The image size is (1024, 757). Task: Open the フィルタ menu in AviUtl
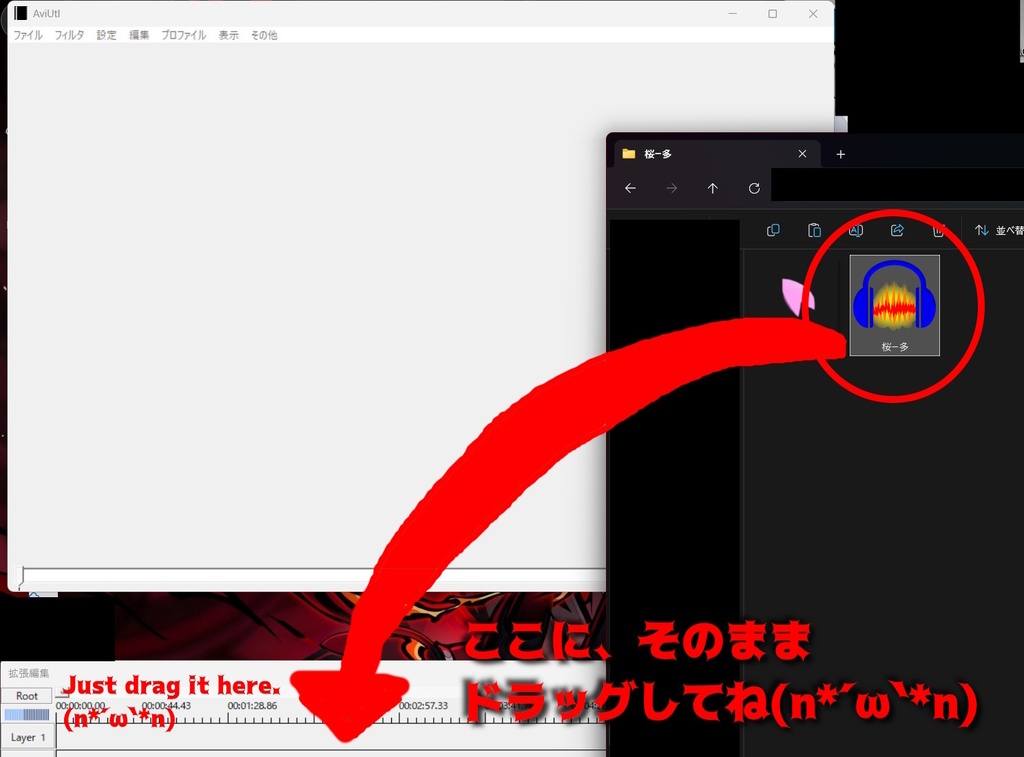click(x=69, y=35)
